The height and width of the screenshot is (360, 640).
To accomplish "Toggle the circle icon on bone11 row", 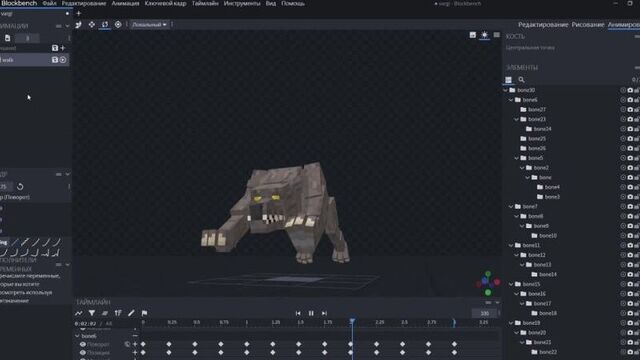I will pyautogui.click(x=623, y=245).
